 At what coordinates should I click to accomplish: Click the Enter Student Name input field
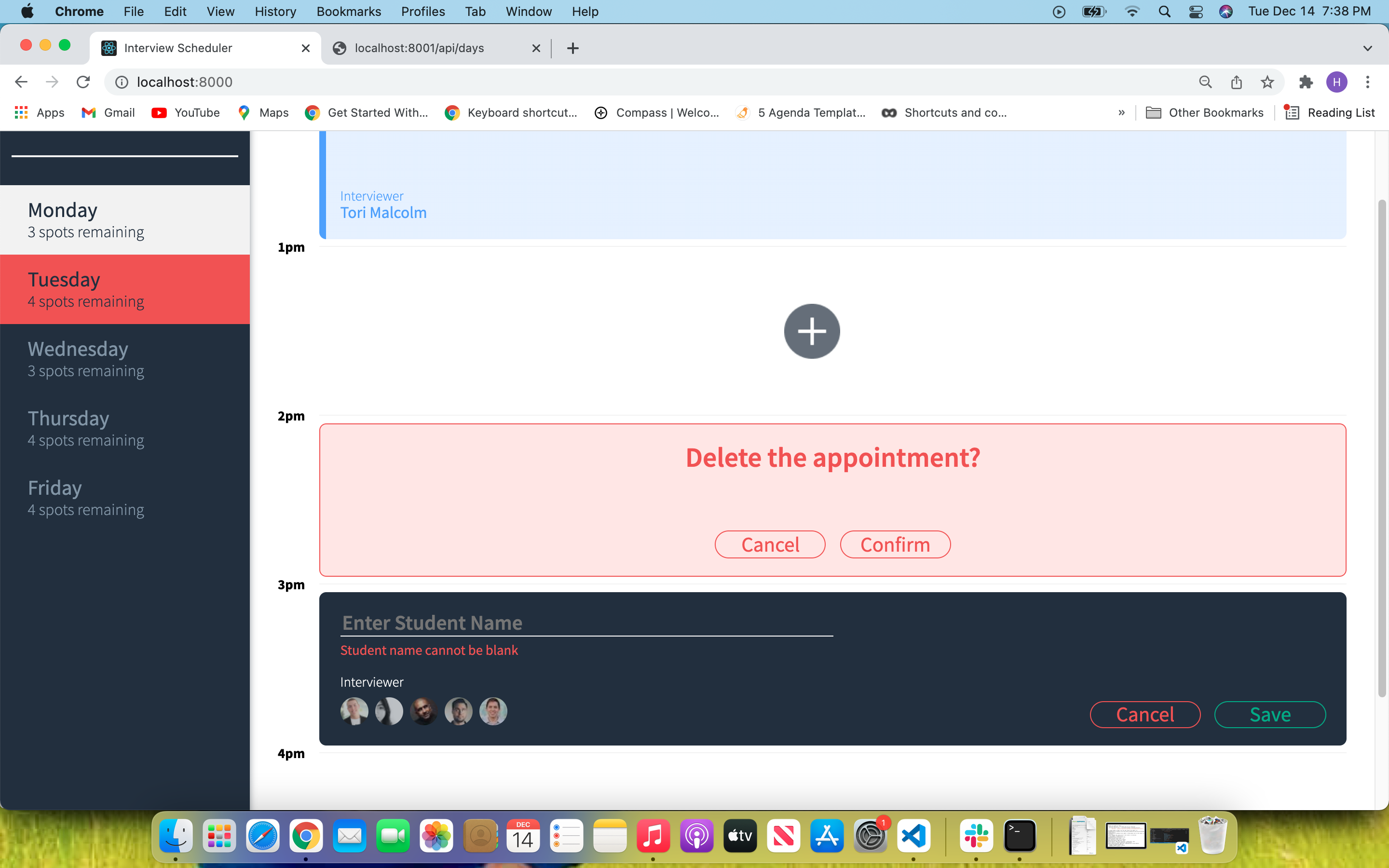pos(586,622)
